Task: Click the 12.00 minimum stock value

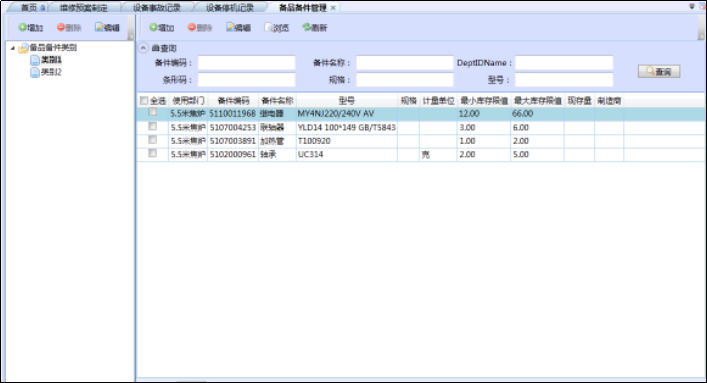Action: 469,114
